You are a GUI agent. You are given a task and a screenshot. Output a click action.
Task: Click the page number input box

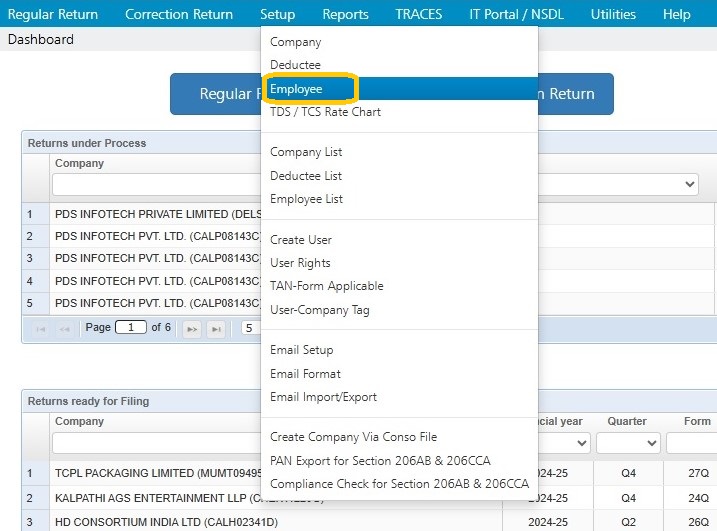point(131,327)
